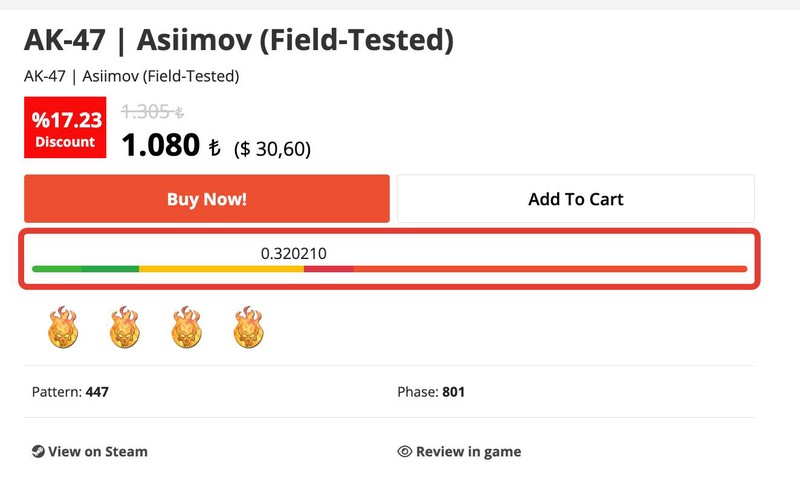This screenshot has width=800, height=483.
Task: Click the first flaming skull sticker
Action: click(62, 327)
